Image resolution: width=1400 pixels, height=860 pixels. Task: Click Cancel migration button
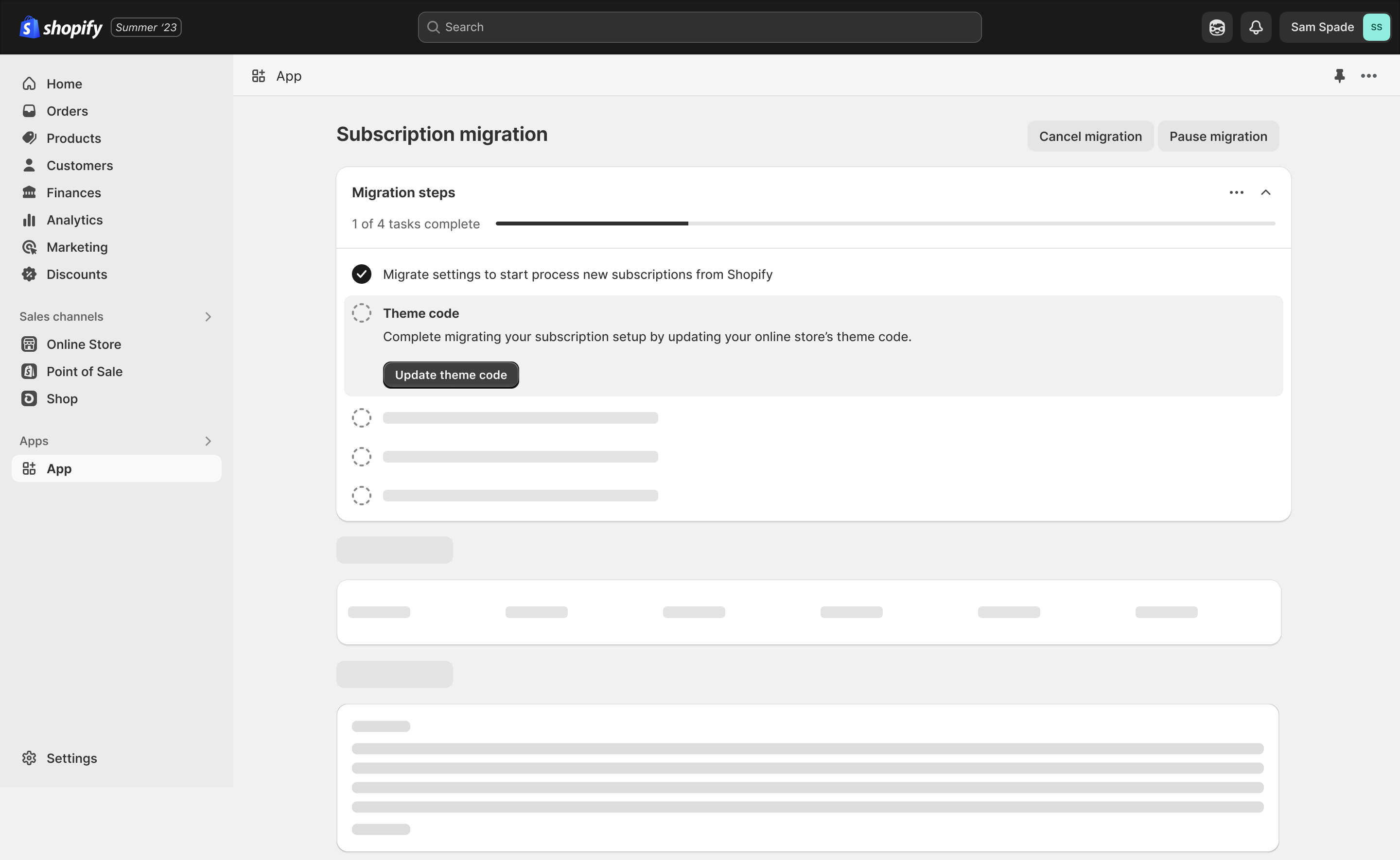(x=1090, y=137)
